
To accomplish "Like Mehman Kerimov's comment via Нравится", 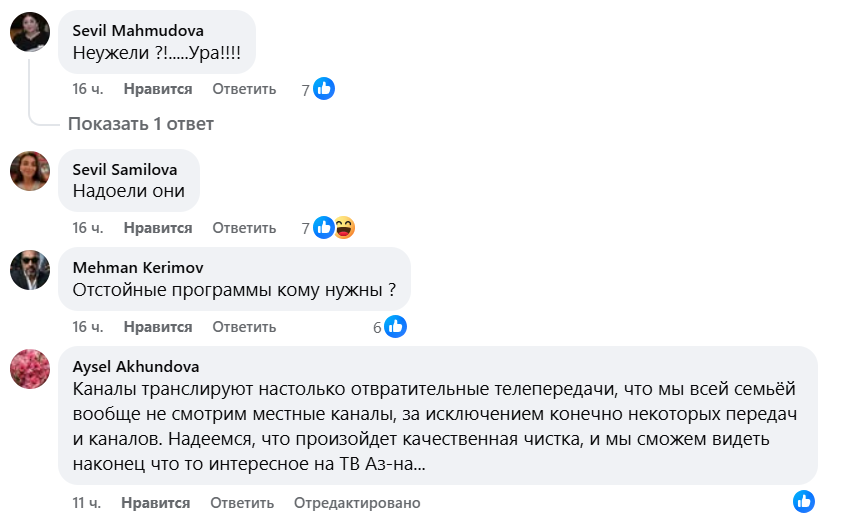I will 158,327.
